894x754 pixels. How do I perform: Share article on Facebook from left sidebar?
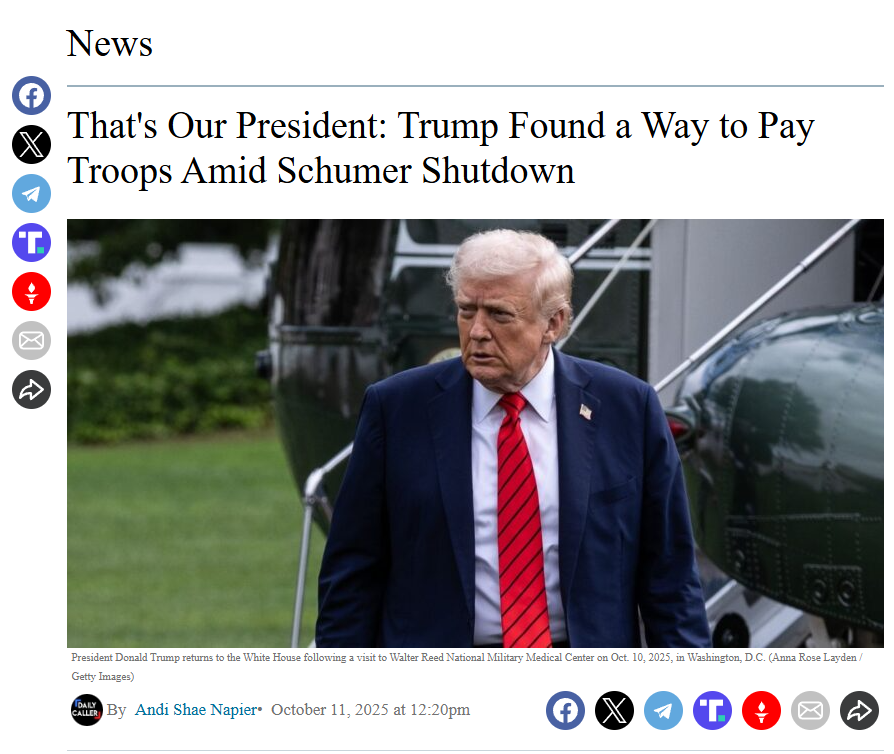31,95
